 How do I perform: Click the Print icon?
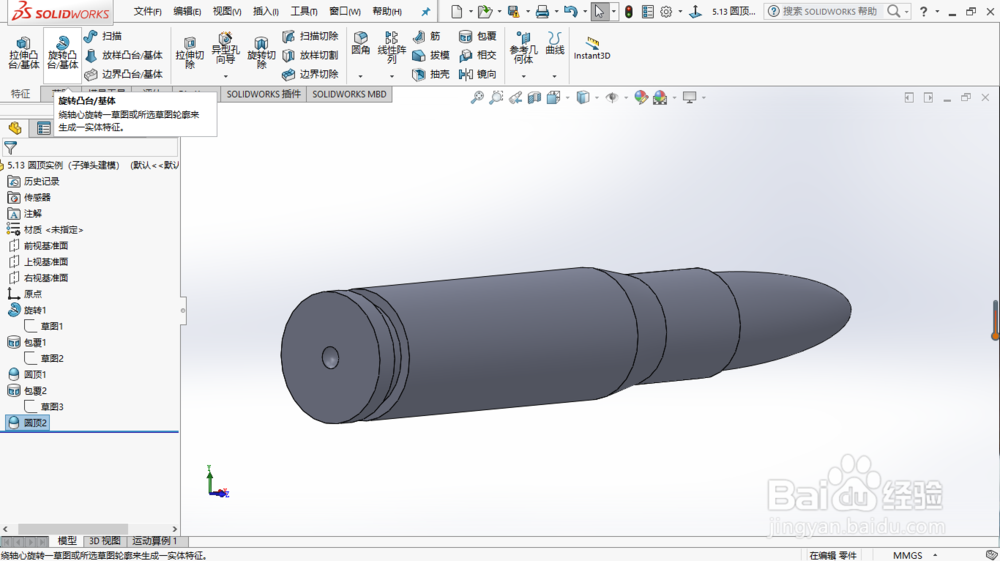pos(542,11)
